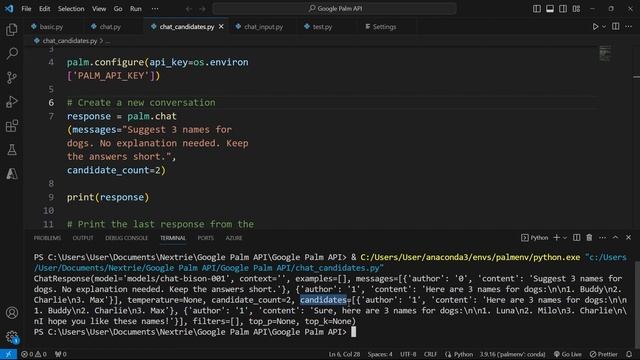Switch to test.py tab
Image resolution: width=640 pixels, height=360 pixels.
[x=322, y=27]
